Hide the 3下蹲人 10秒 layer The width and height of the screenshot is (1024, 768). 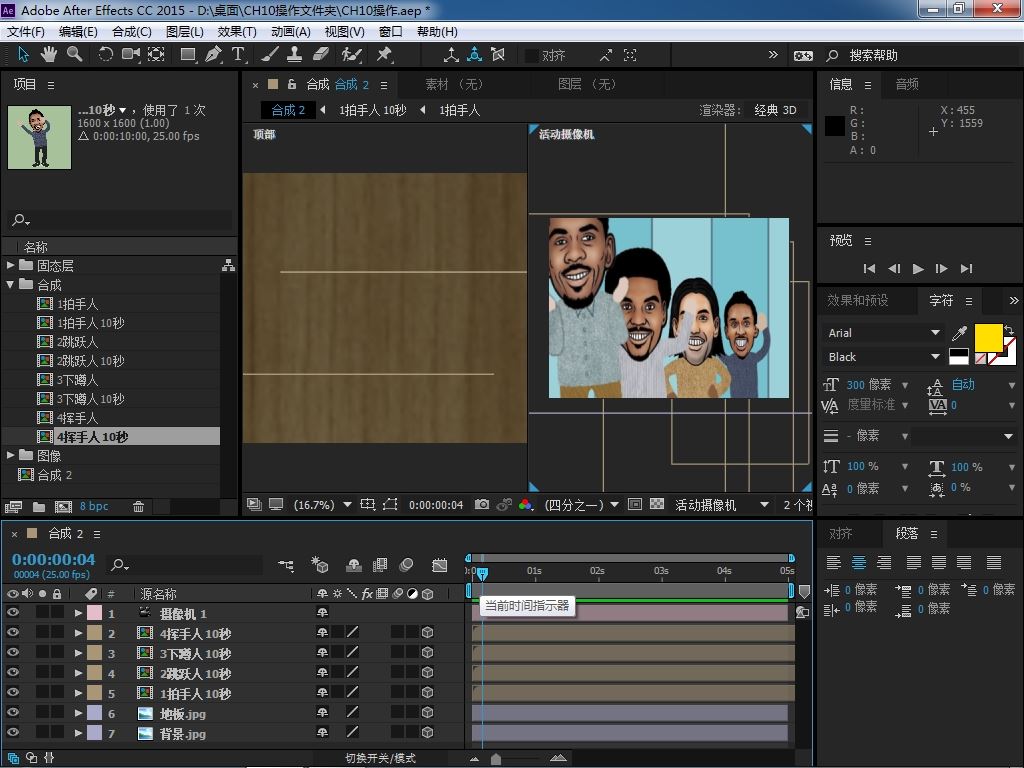point(12,652)
